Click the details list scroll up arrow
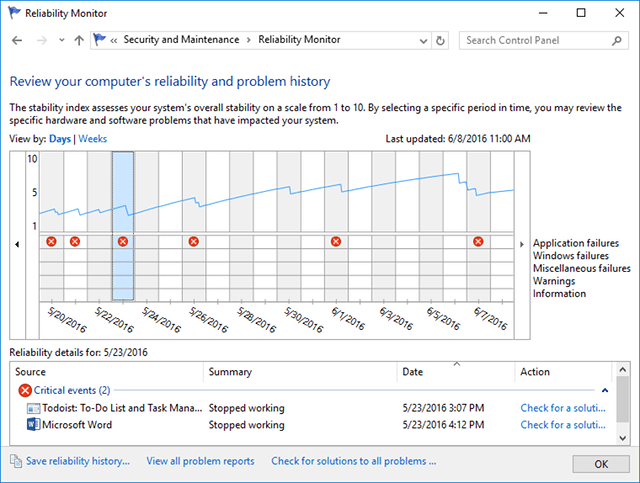 click(622, 370)
